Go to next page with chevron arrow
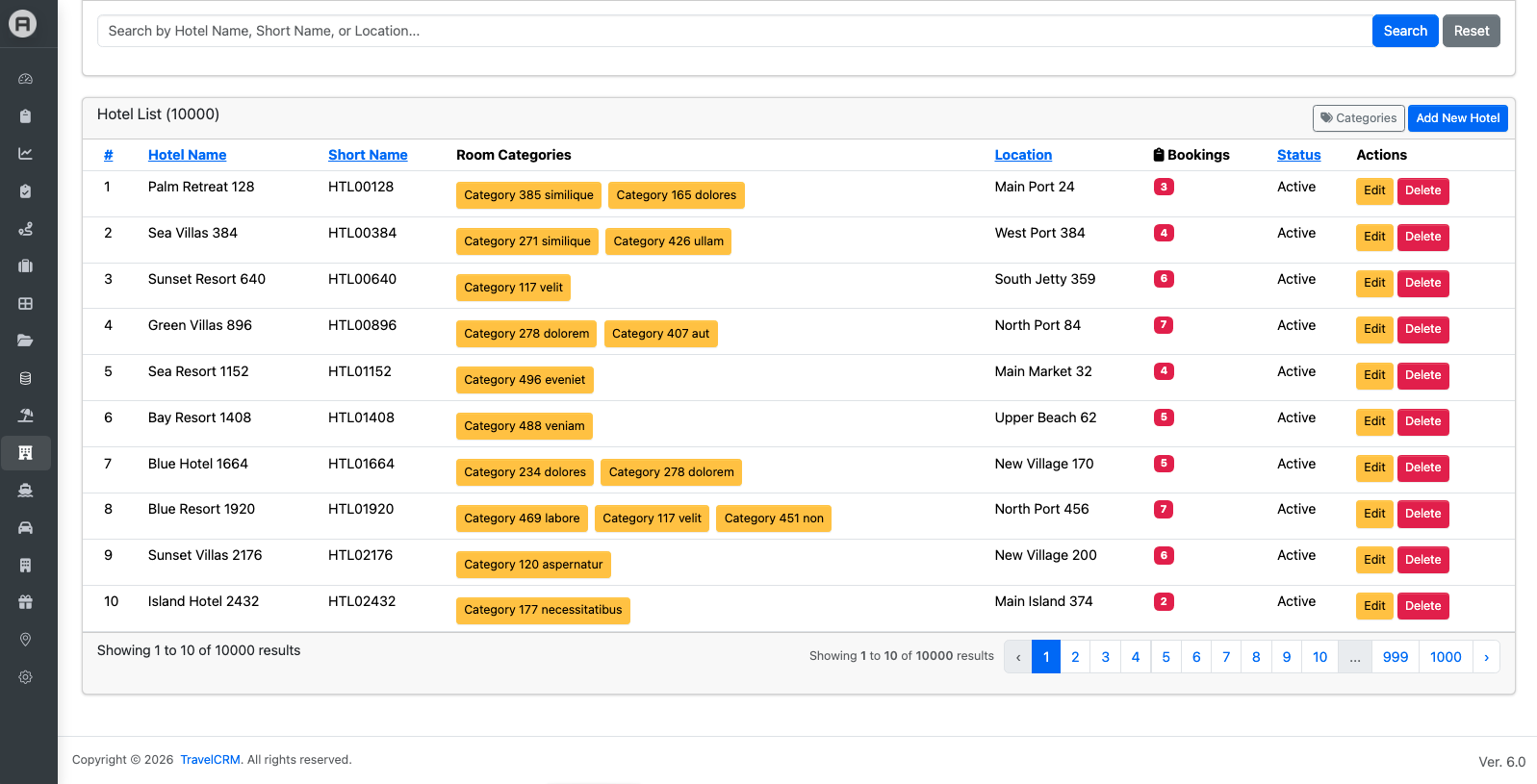The height and width of the screenshot is (784, 1537). coord(1486,657)
